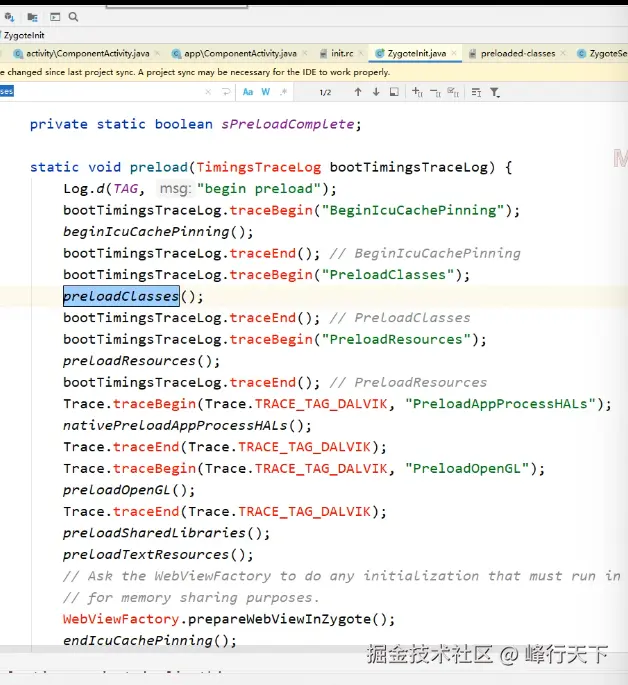Viewport: 628px width, 685px height.
Task: Click the 1/2 match counter
Action: tap(325, 92)
